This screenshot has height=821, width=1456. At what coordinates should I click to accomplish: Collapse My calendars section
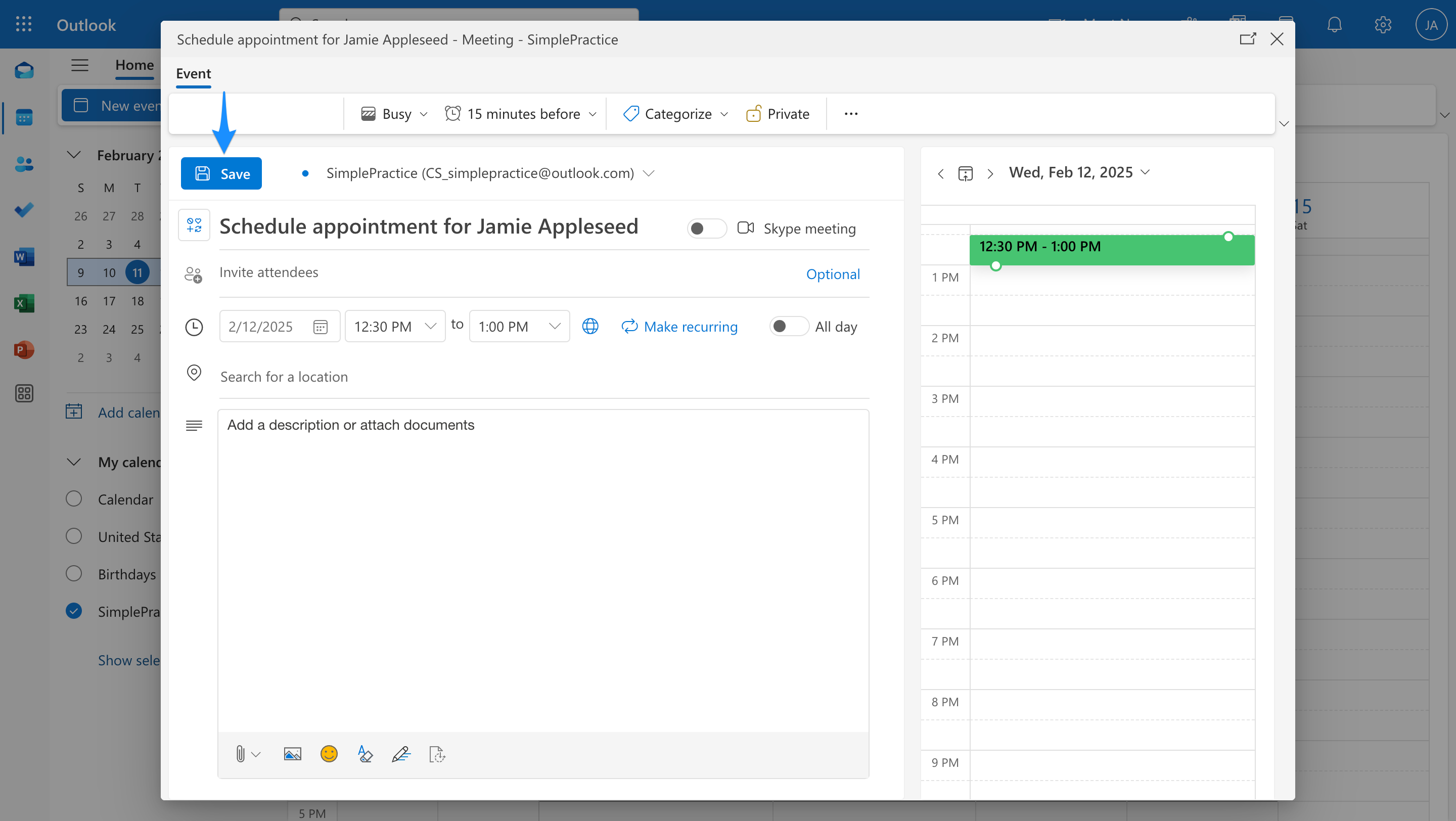tap(74, 462)
